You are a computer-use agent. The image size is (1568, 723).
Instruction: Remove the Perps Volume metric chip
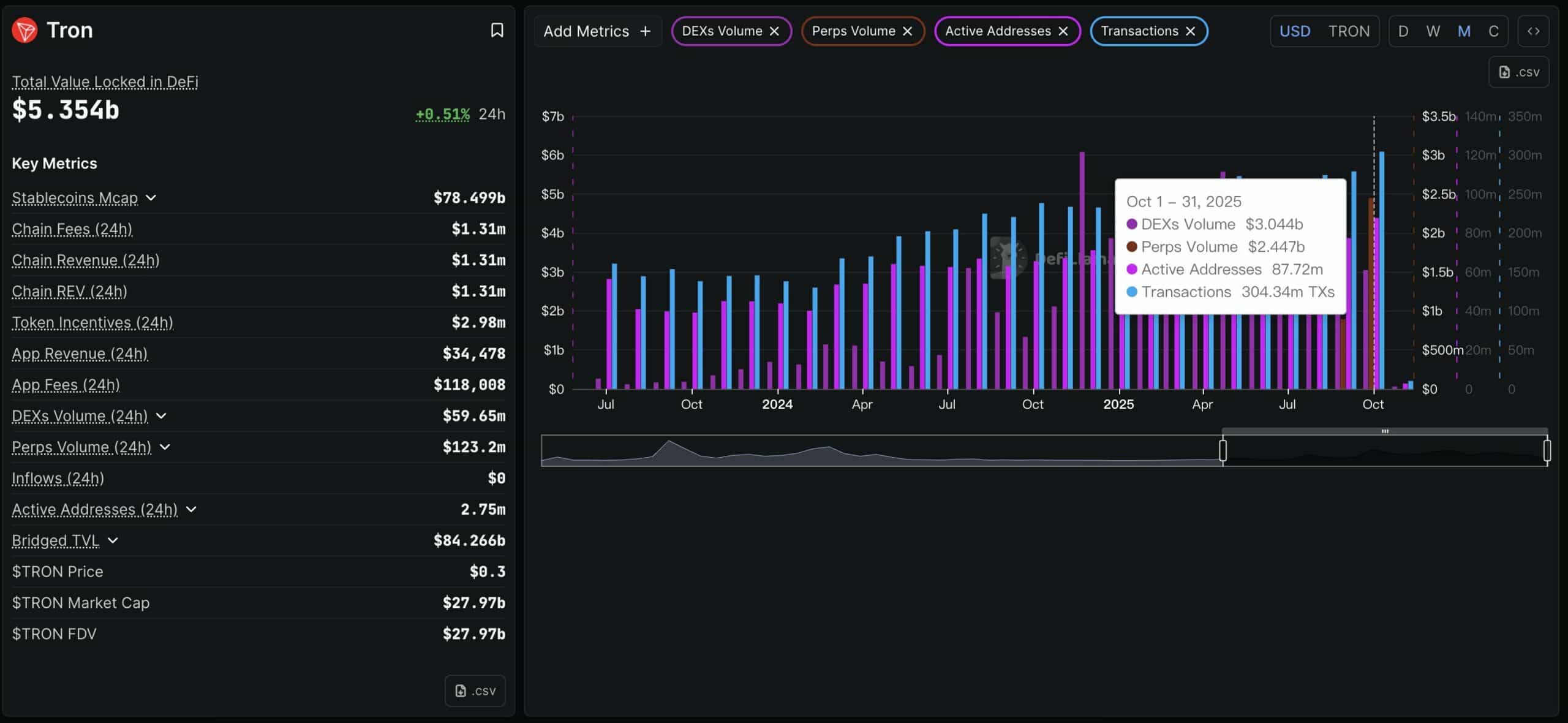point(908,31)
